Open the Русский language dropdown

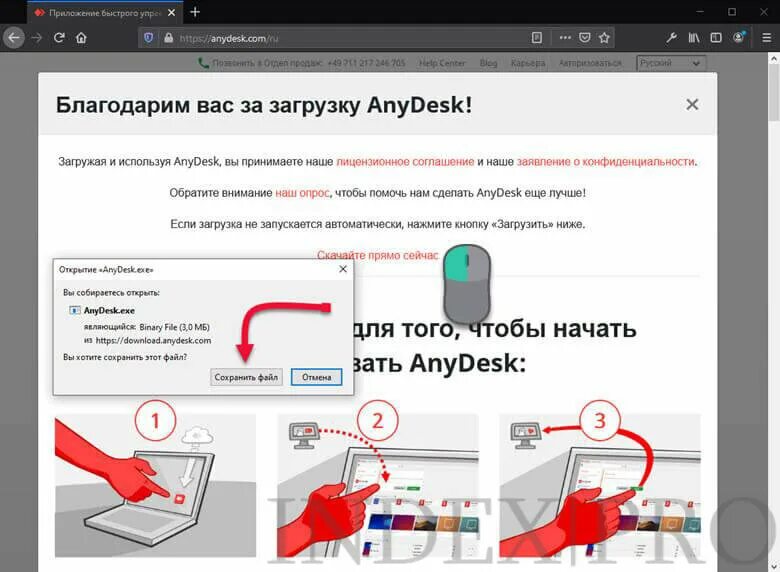tap(671, 63)
